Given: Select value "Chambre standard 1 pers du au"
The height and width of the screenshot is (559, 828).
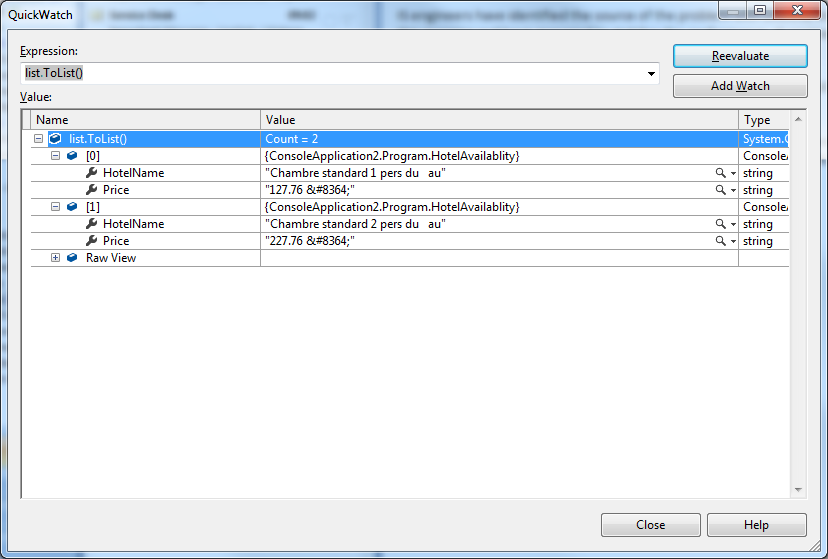Looking at the screenshot, I should tap(355, 173).
